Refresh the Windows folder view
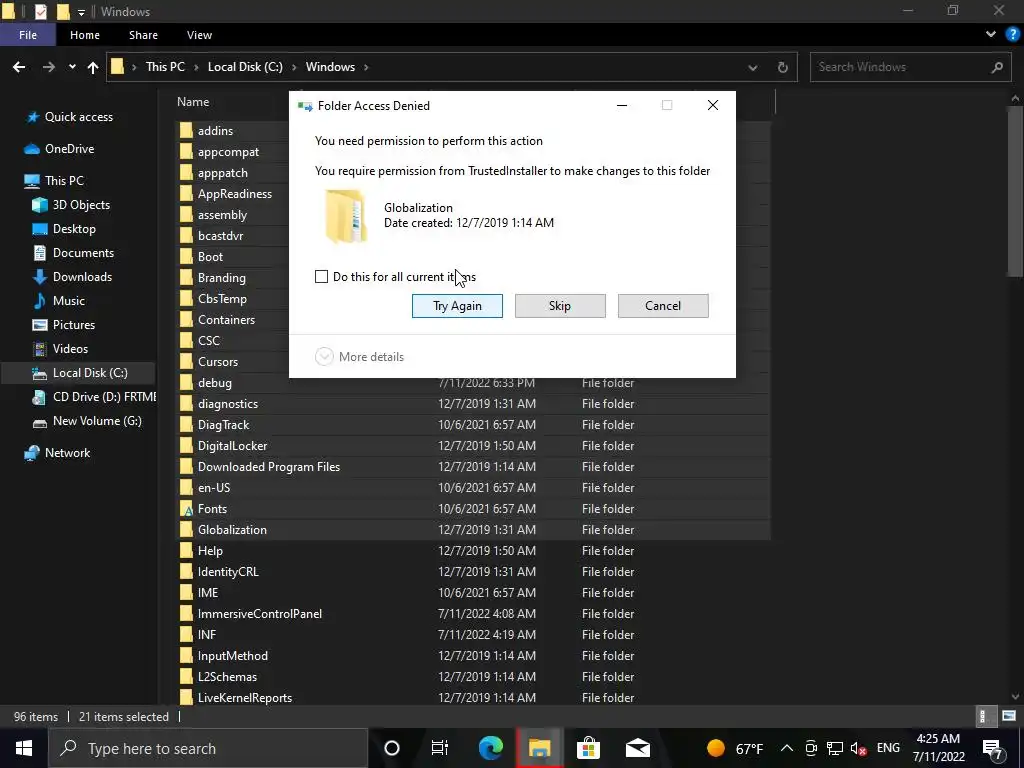 tap(782, 67)
